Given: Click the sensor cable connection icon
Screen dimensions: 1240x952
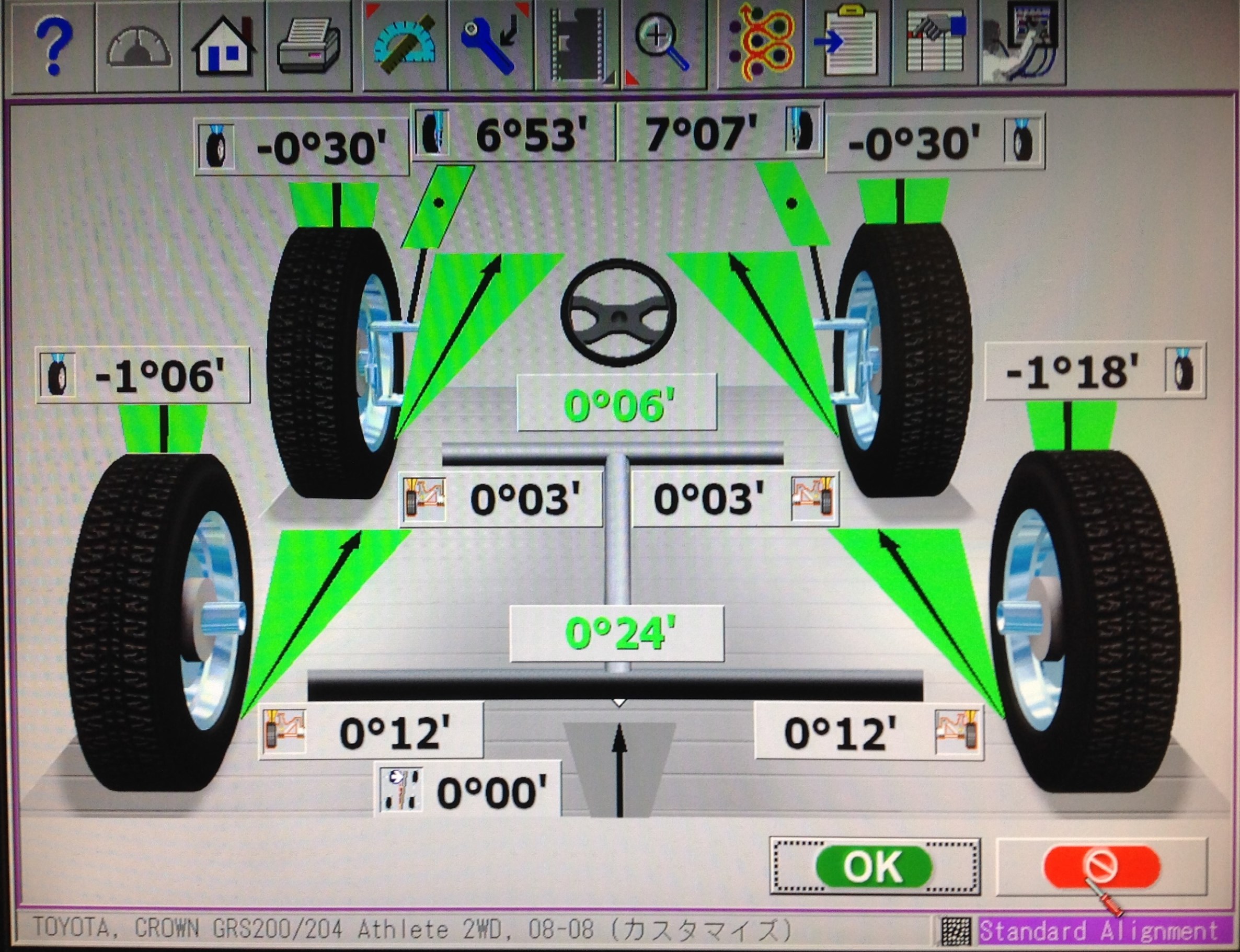Looking at the screenshot, I should coord(1023,45).
